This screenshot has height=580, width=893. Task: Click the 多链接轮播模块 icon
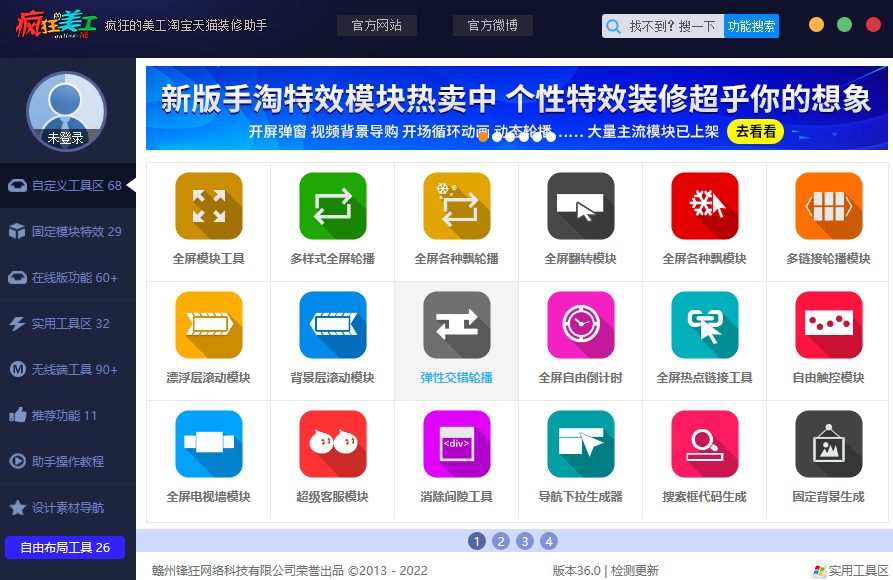pos(827,207)
